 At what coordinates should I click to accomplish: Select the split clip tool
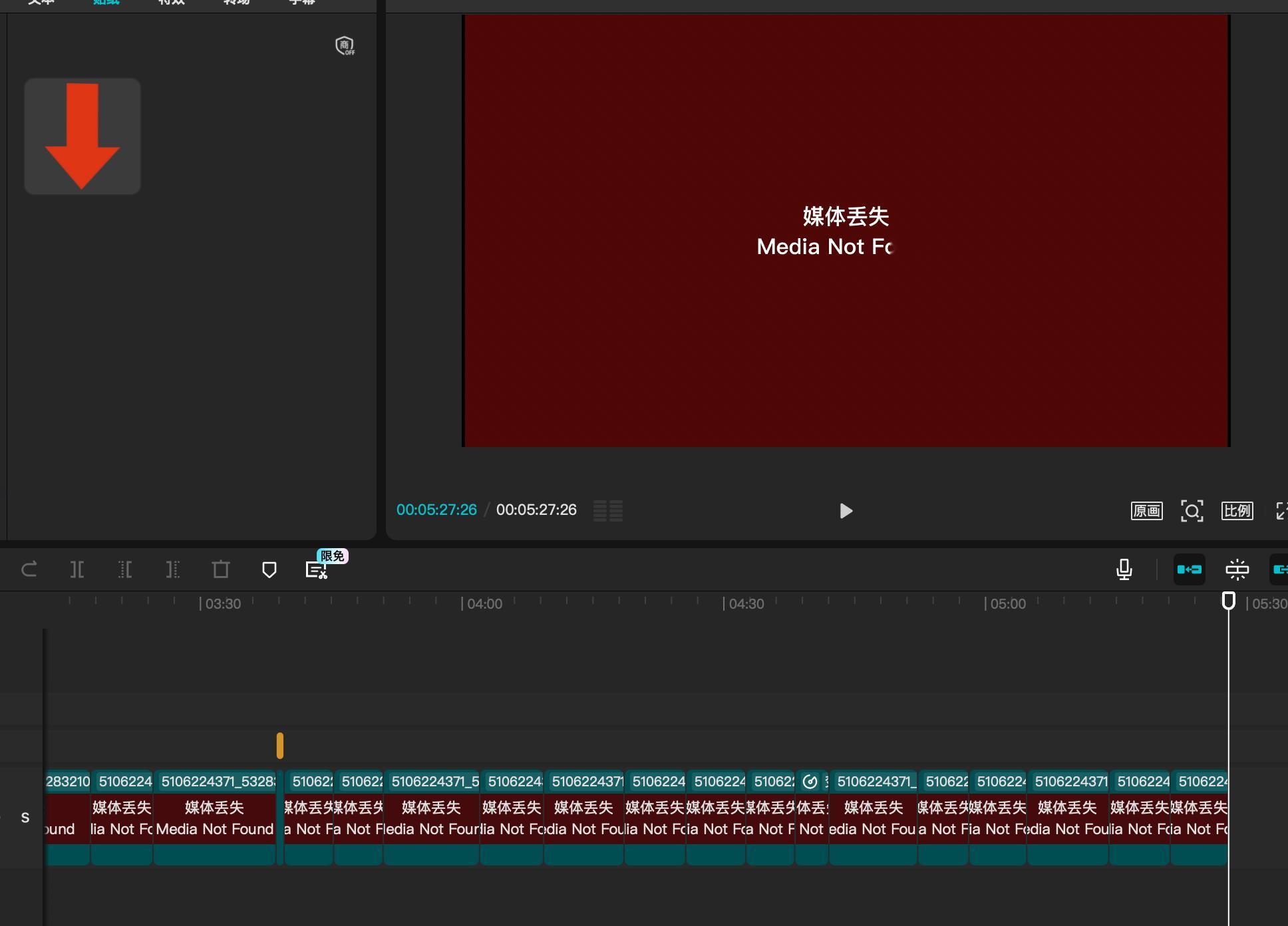[77, 569]
